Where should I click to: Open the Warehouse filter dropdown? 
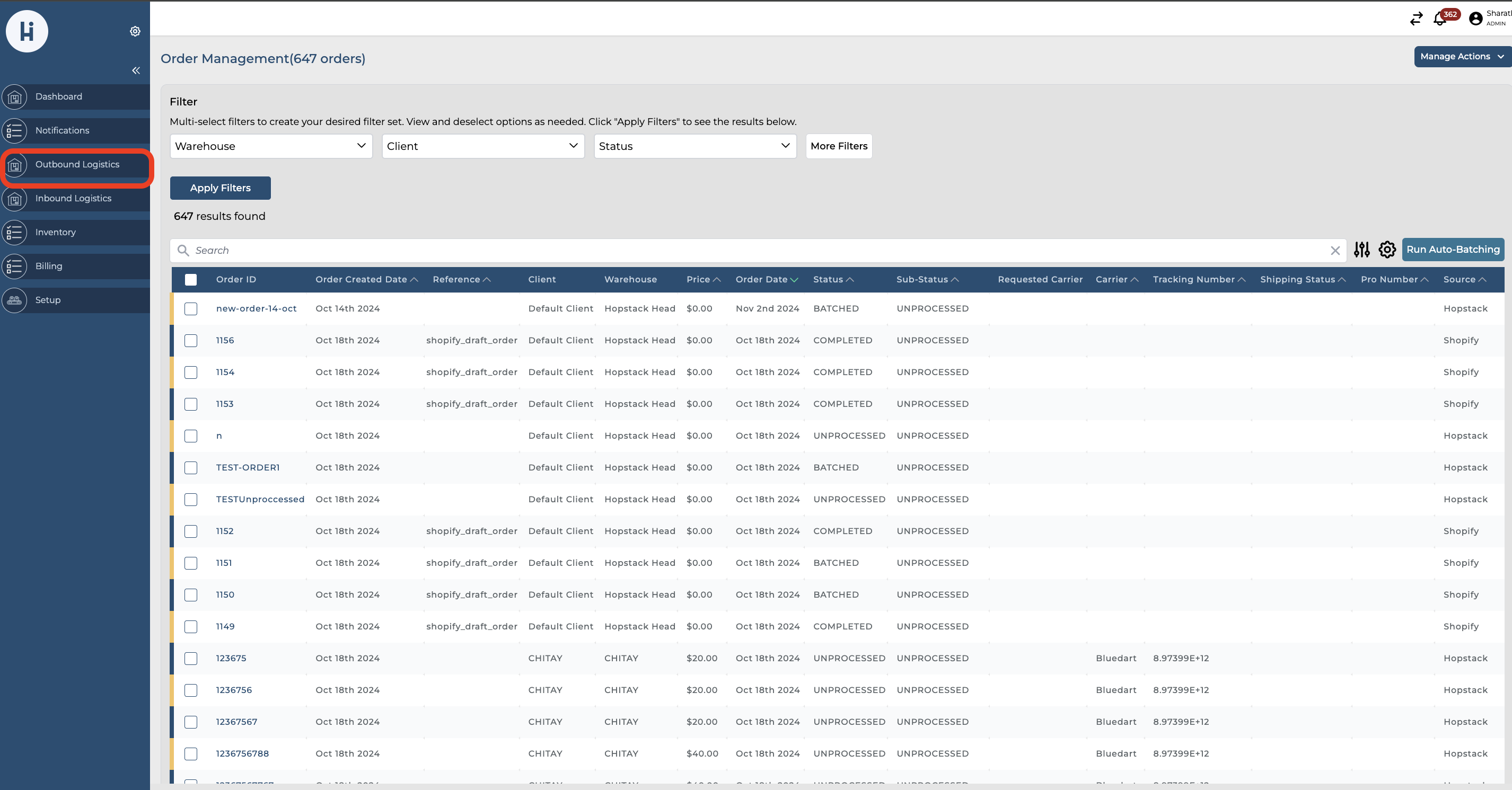[x=270, y=146]
